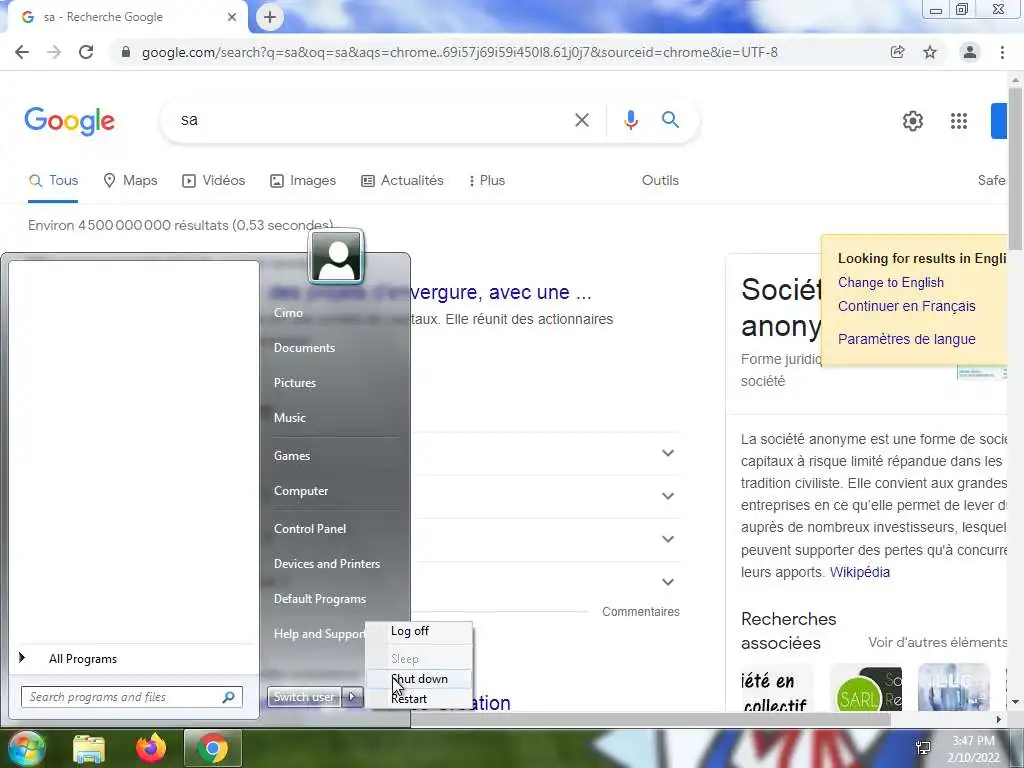Expand the fourth related question chevron
The height and width of the screenshot is (768, 1024).
(x=667, y=582)
